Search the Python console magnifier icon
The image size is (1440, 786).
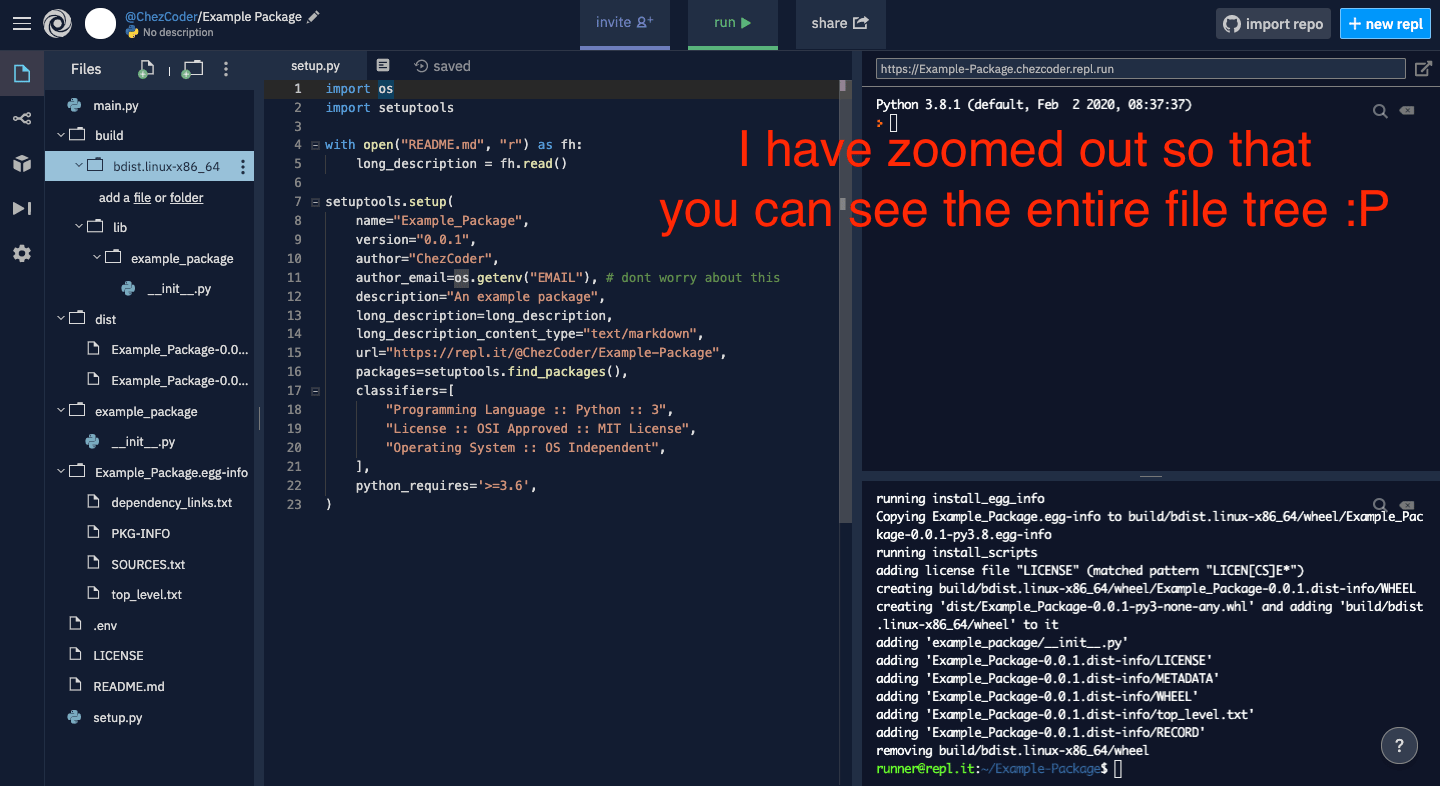[1380, 111]
